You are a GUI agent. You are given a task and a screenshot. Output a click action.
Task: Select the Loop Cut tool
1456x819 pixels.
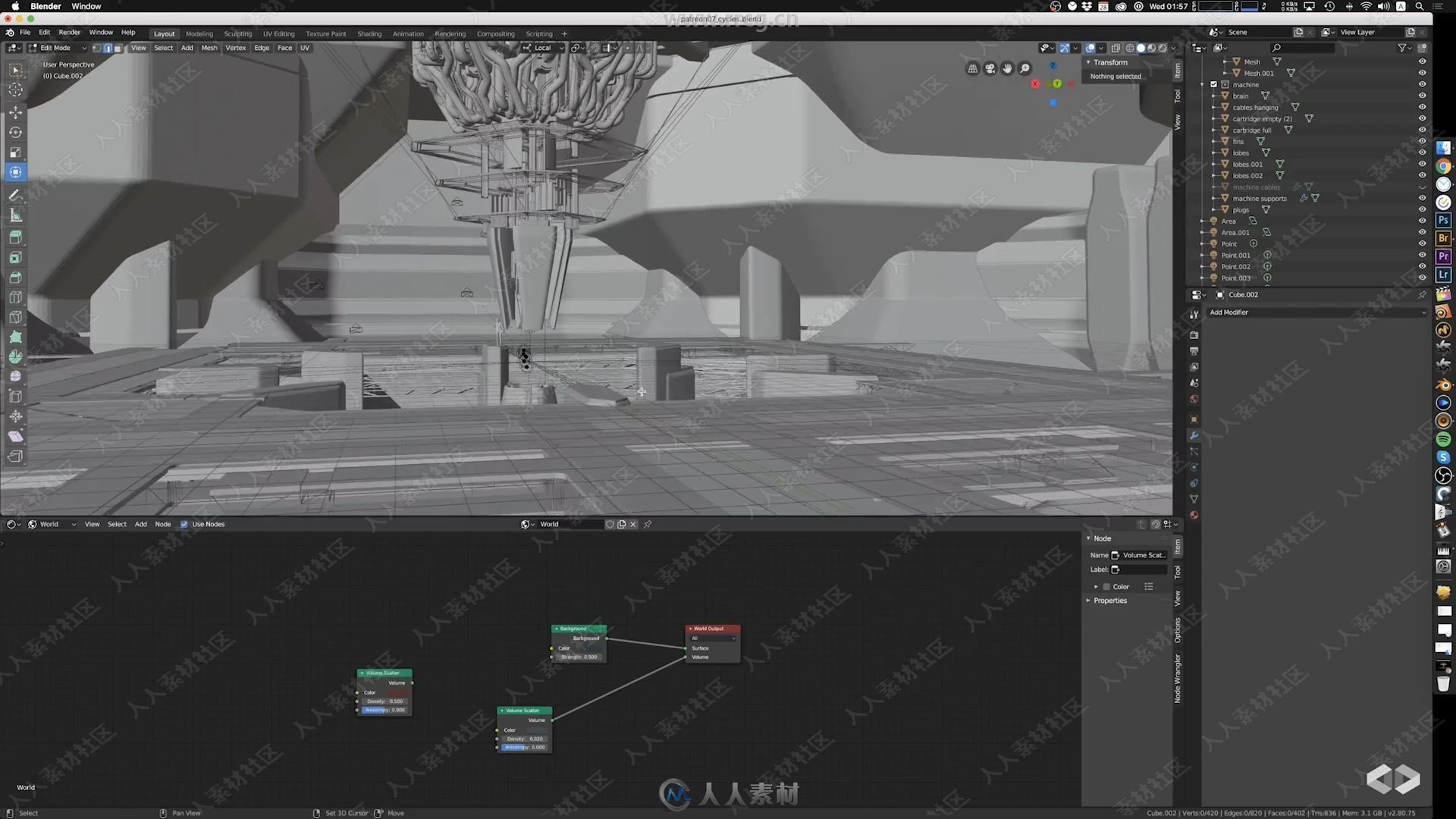pyautogui.click(x=15, y=297)
